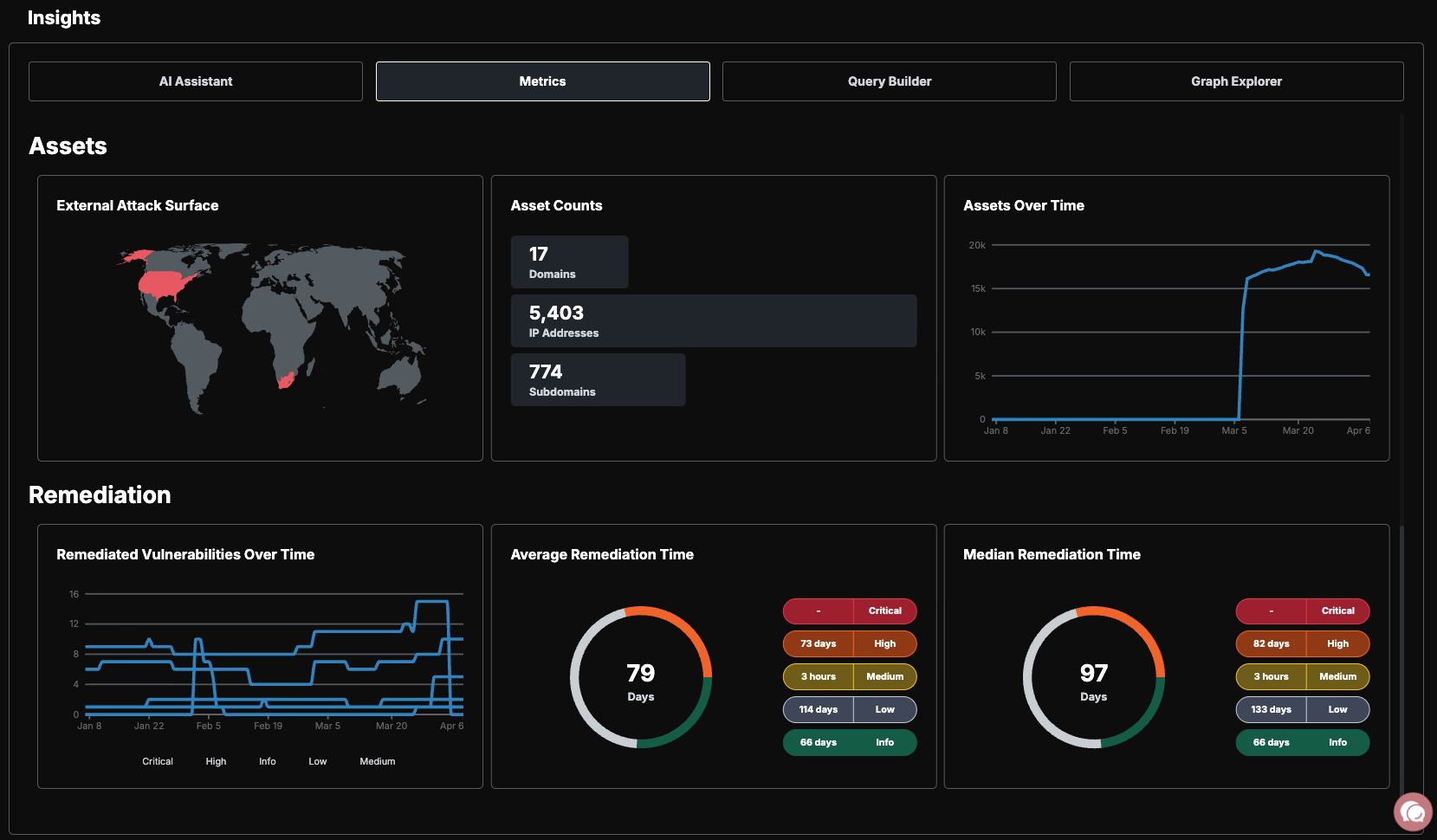Click the 97 Days median donut chart
The width and height of the screenshot is (1437, 840).
(1094, 677)
